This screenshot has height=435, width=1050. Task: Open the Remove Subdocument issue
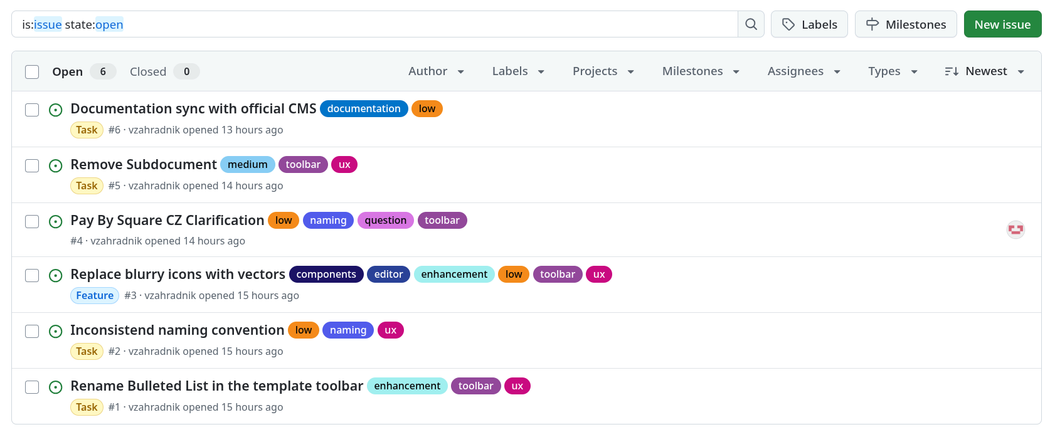[143, 164]
